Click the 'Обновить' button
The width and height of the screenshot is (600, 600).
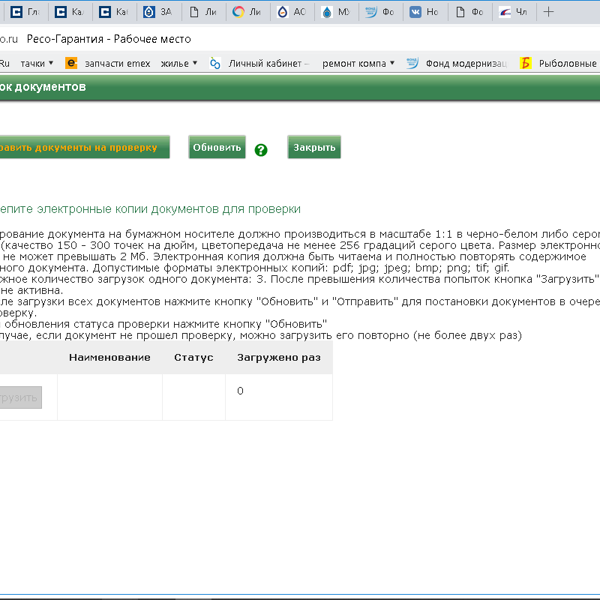point(217,147)
